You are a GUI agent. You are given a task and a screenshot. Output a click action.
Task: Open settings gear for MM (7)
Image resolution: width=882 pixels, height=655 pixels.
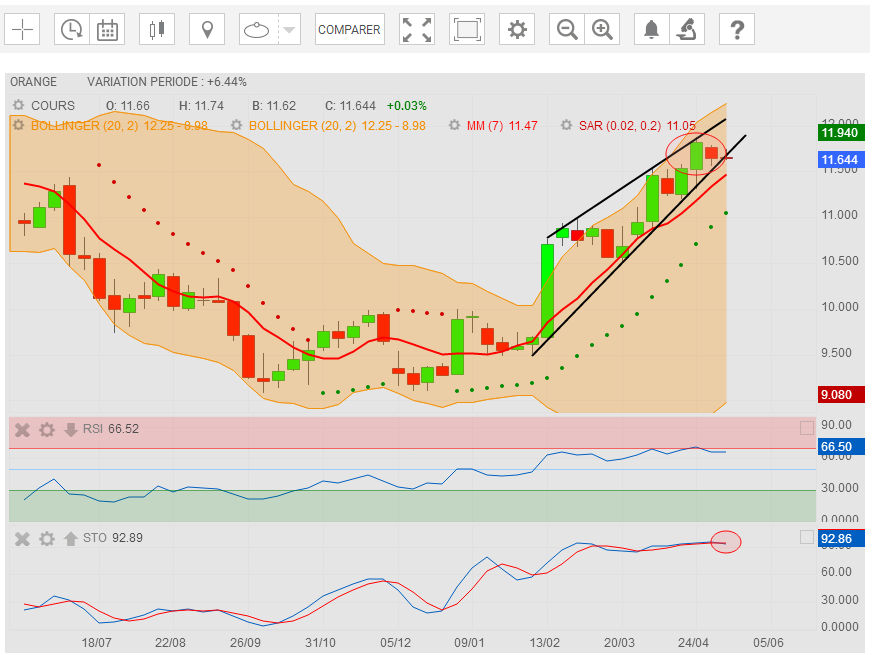click(x=456, y=125)
